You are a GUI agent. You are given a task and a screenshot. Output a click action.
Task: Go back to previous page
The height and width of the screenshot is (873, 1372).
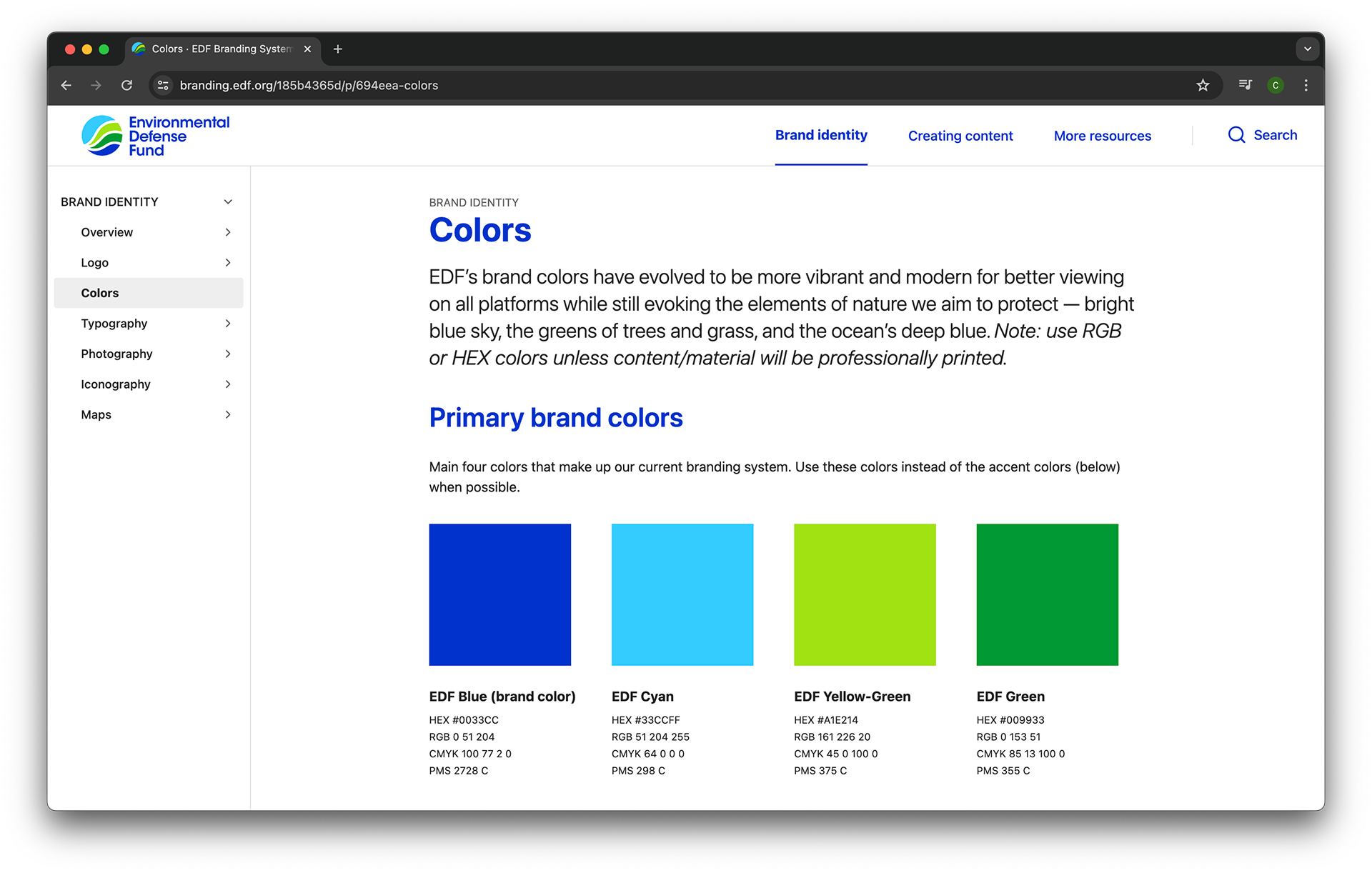66,85
